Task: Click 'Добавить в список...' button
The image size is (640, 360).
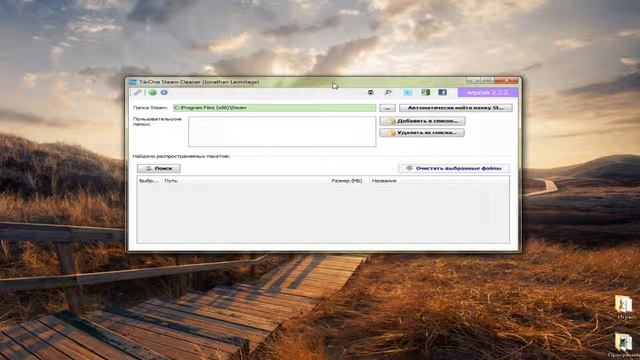Action: coord(422,121)
